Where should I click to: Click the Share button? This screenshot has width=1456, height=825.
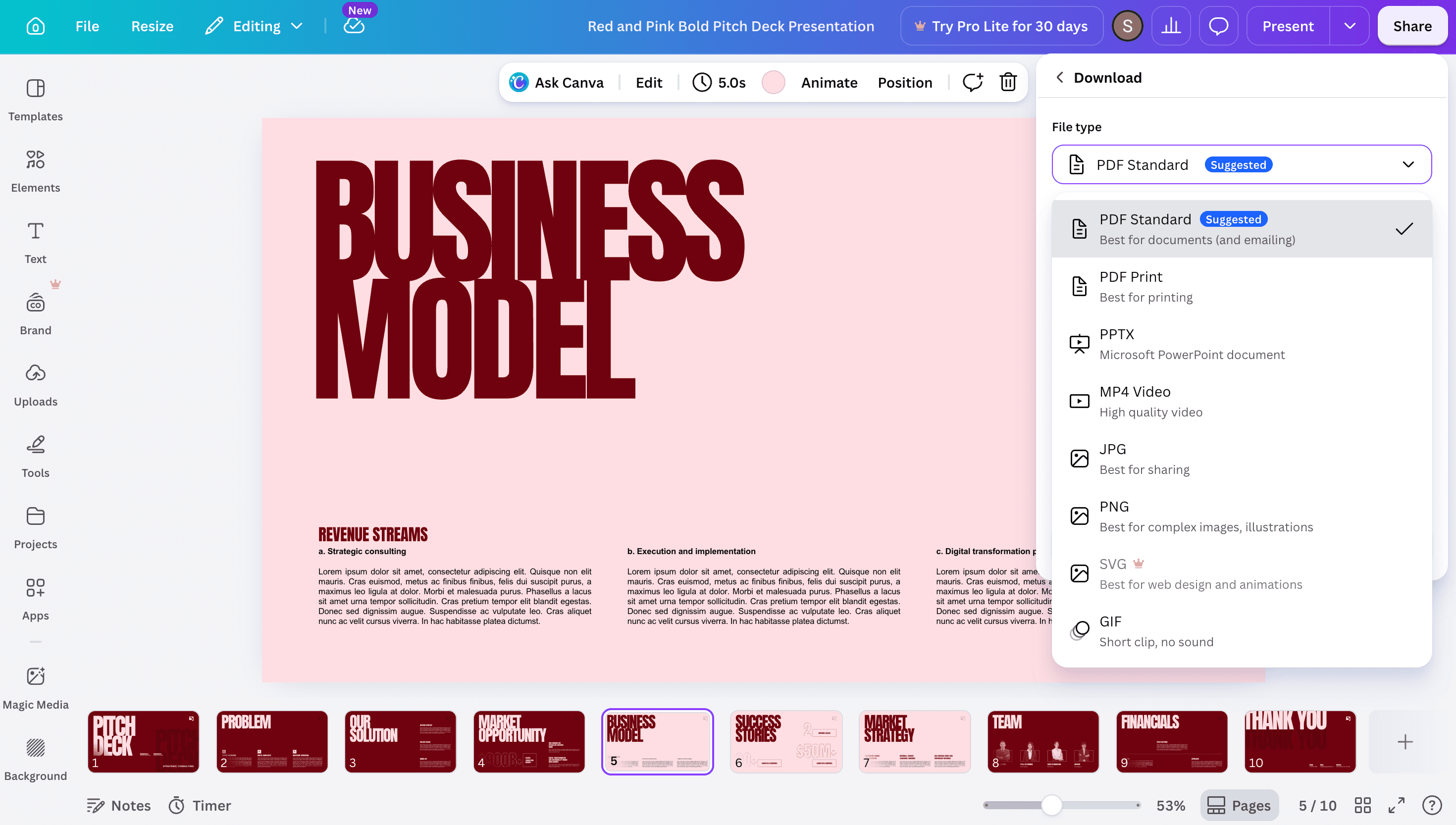tap(1412, 26)
